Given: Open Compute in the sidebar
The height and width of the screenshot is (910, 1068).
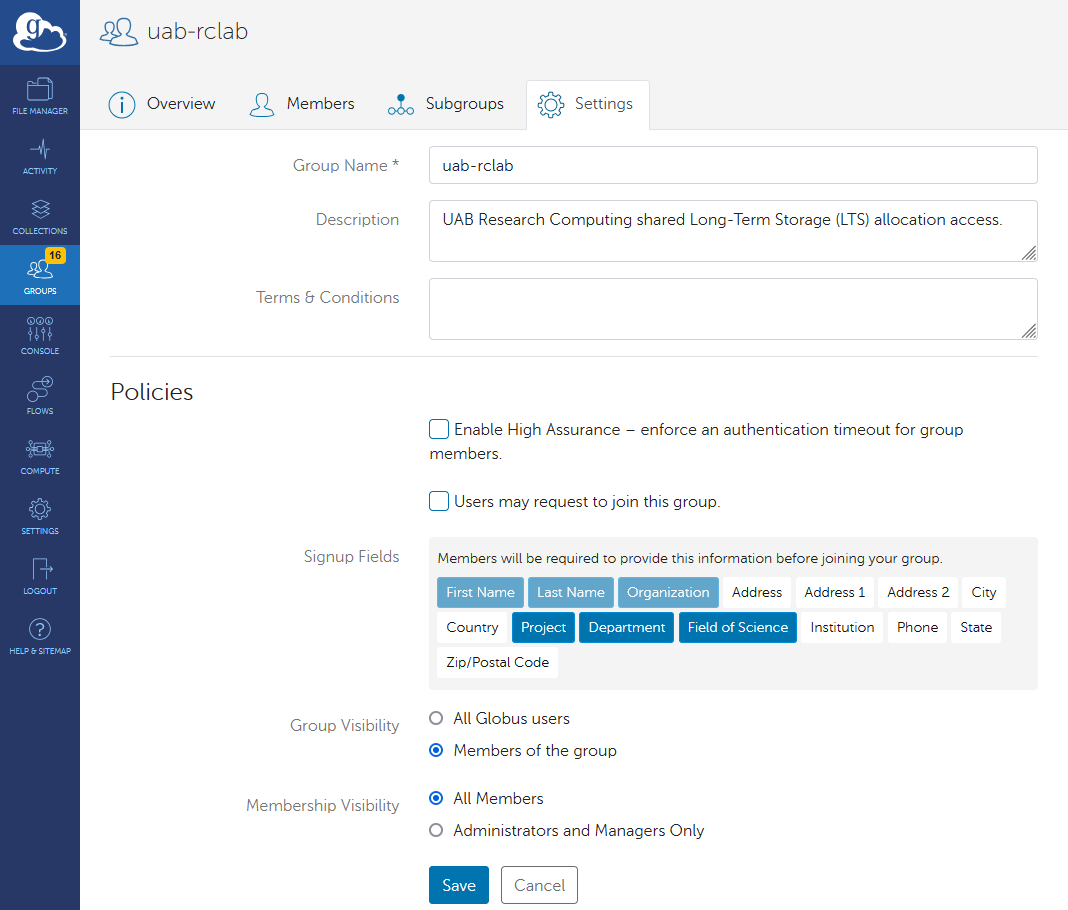Looking at the screenshot, I should (x=40, y=456).
